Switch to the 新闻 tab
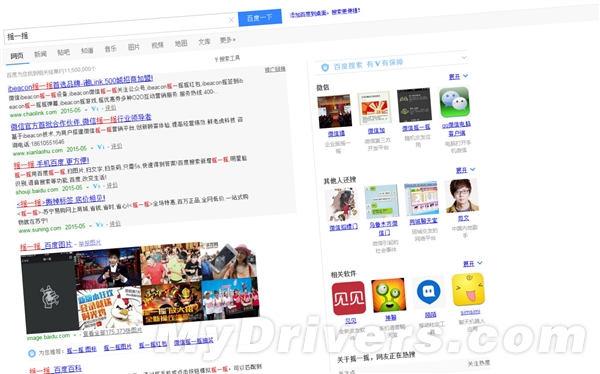 (x=40, y=54)
